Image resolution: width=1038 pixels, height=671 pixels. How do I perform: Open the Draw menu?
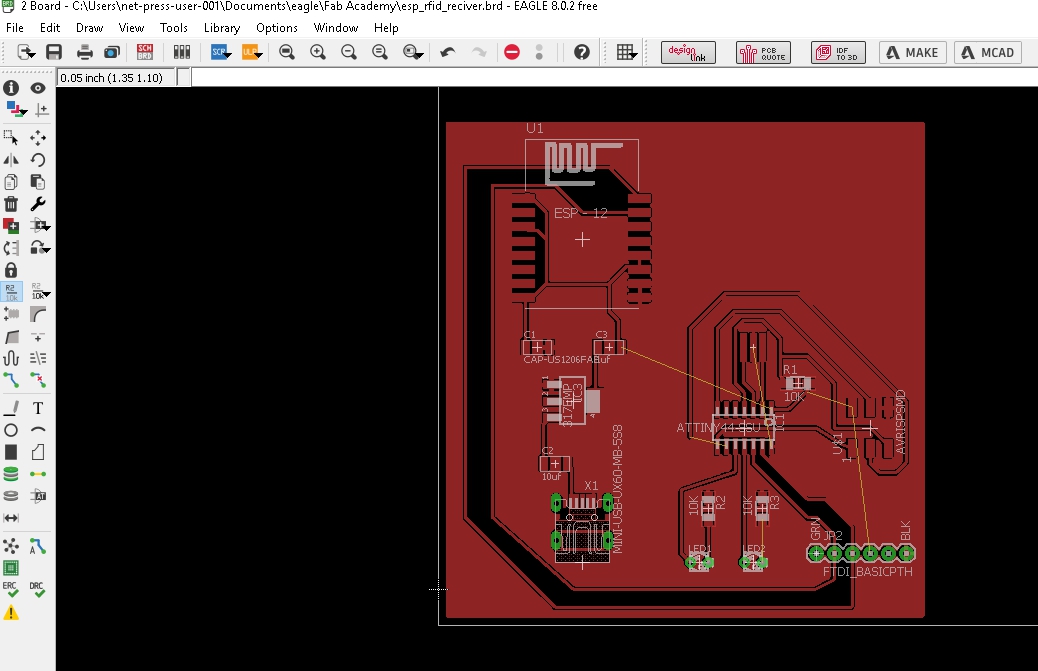tap(89, 28)
